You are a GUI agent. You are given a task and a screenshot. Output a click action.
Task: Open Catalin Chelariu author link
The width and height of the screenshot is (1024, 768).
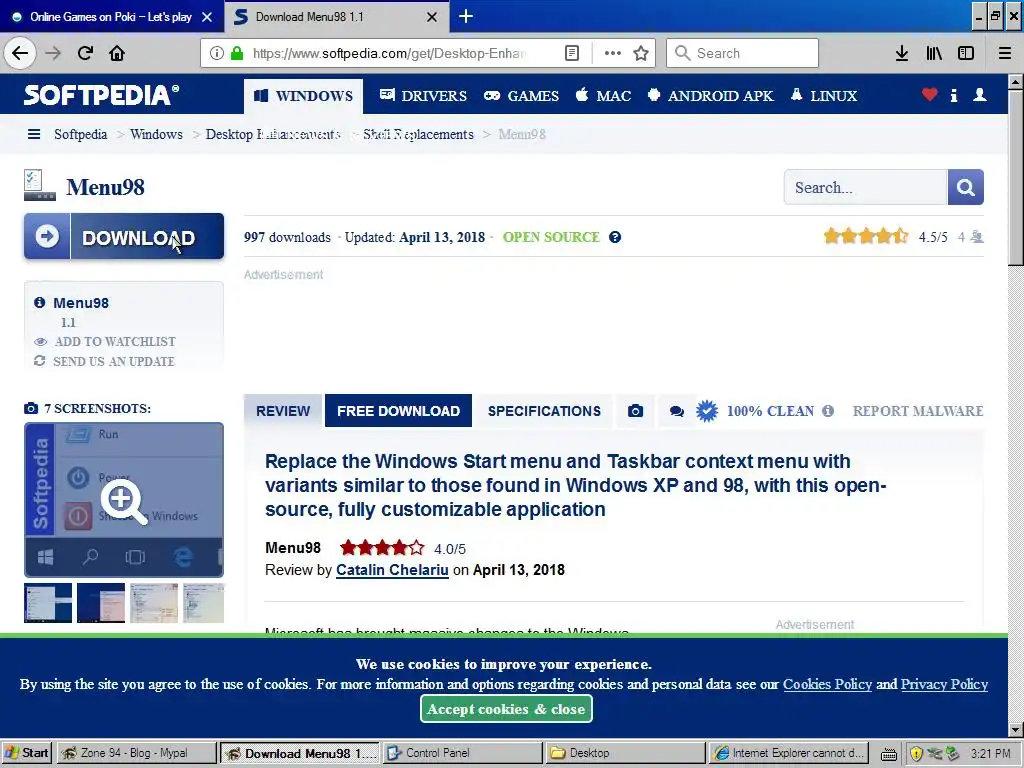click(392, 569)
